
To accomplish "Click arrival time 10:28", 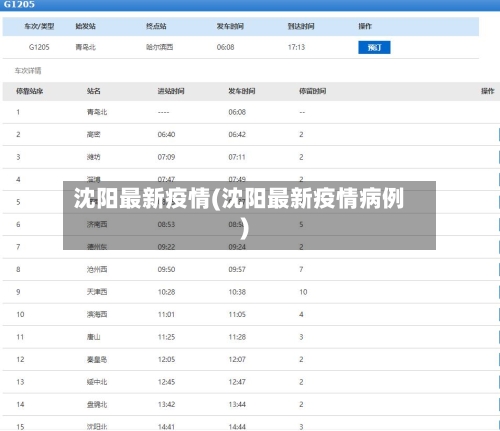I will 166,292.
